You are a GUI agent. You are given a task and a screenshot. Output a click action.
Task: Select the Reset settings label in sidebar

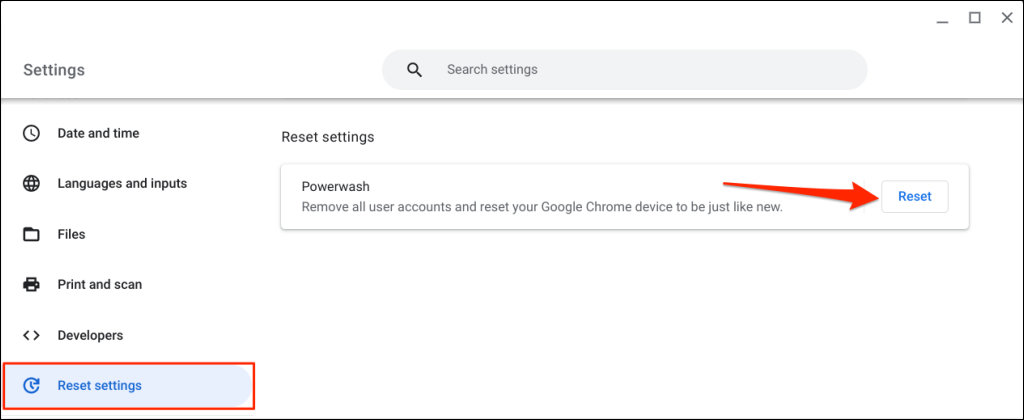[100, 386]
